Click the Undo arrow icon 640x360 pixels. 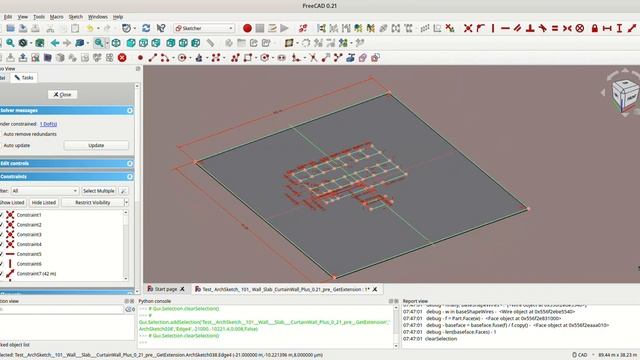pos(90,28)
